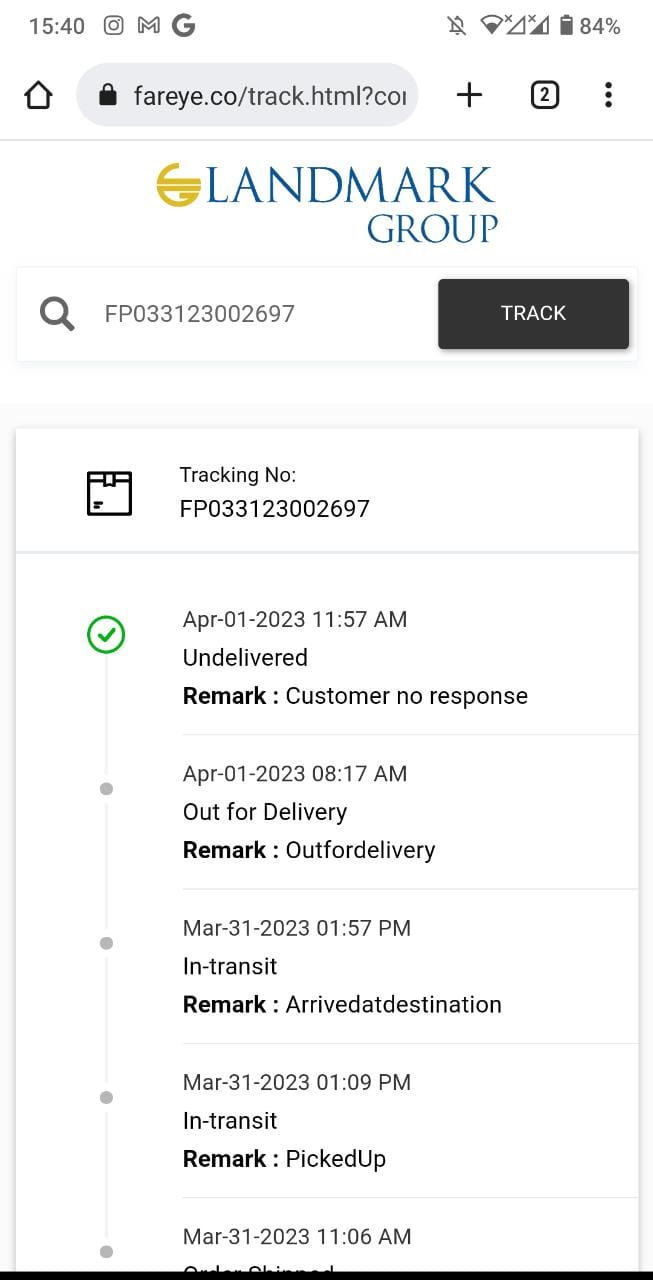Click the package box icon
Screen dimensions: 653x1280
[x=109, y=493]
